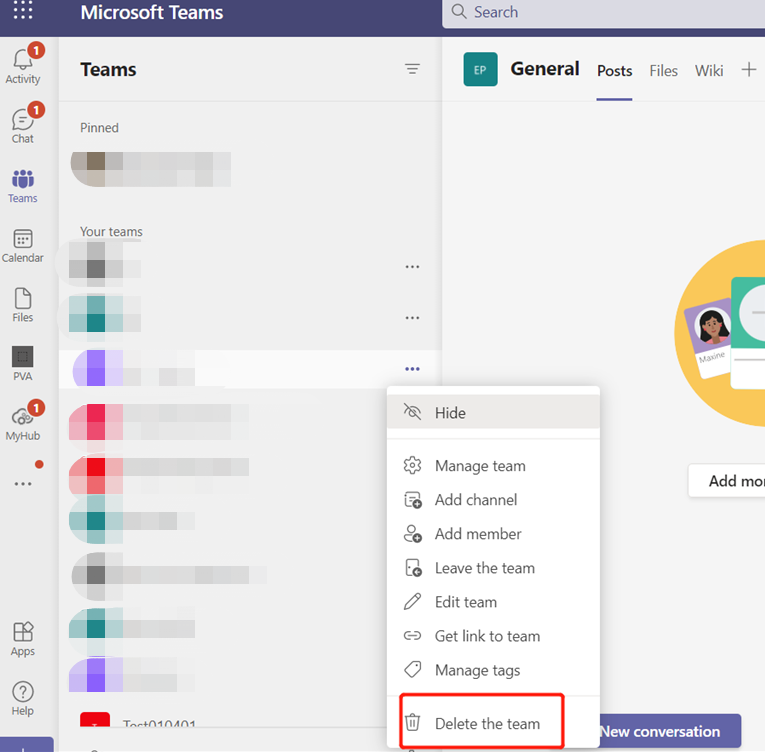Viewport: 765px width, 753px height.
Task: Open the pinned channel item
Action: (x=151, y=169)
